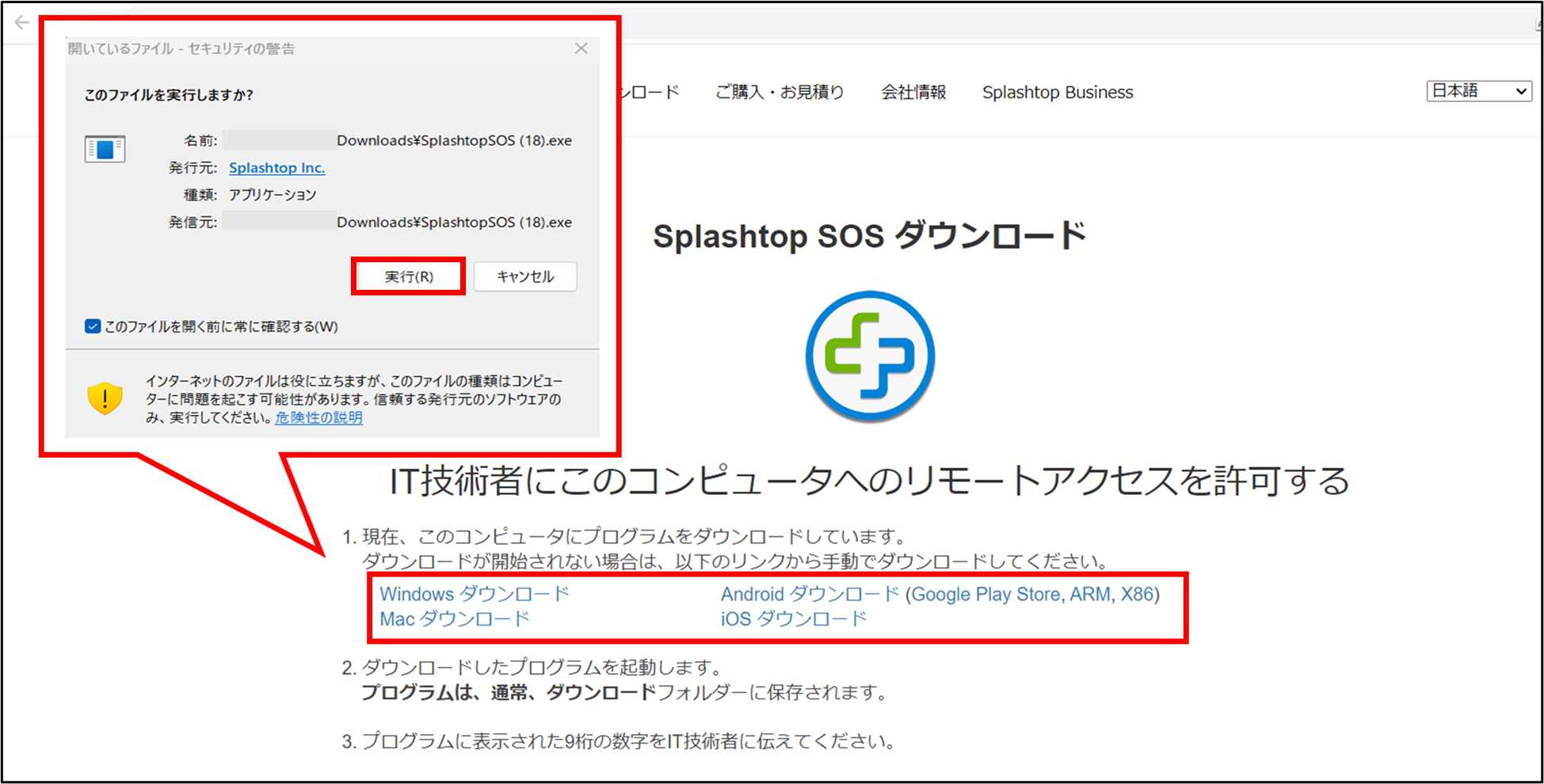Click the キャンセル button in security dialog
Screen dimensions: 1544x784
click(525, 276)
